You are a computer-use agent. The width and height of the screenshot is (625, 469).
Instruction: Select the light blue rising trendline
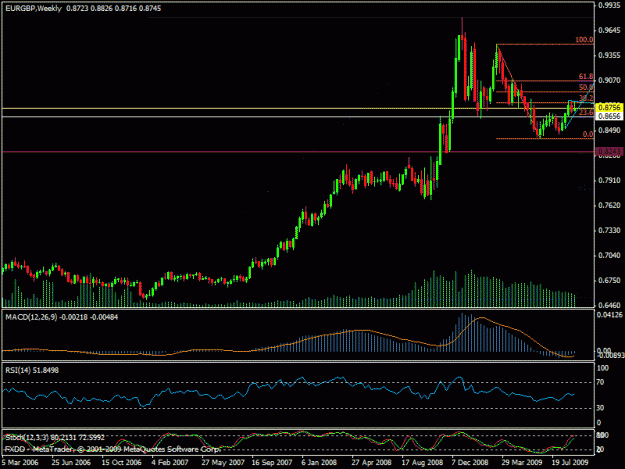(x=578, y=107)
